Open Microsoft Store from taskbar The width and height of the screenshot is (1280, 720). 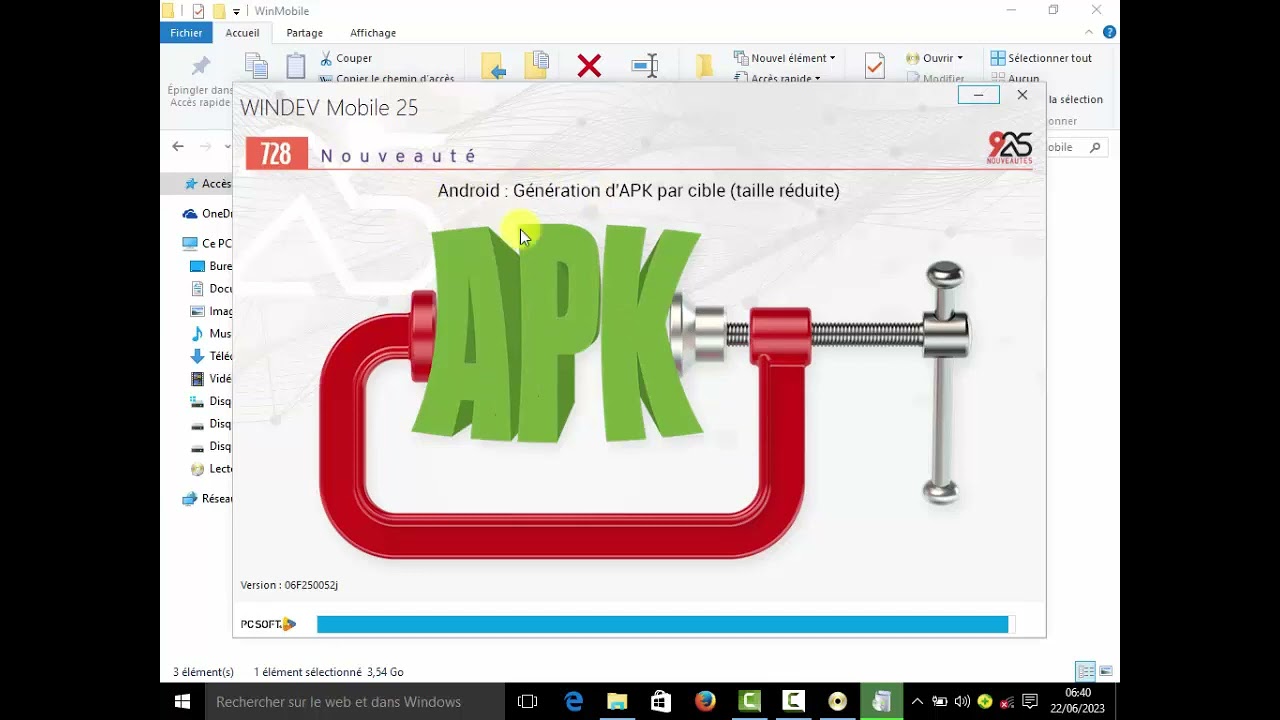coord(661,702)
